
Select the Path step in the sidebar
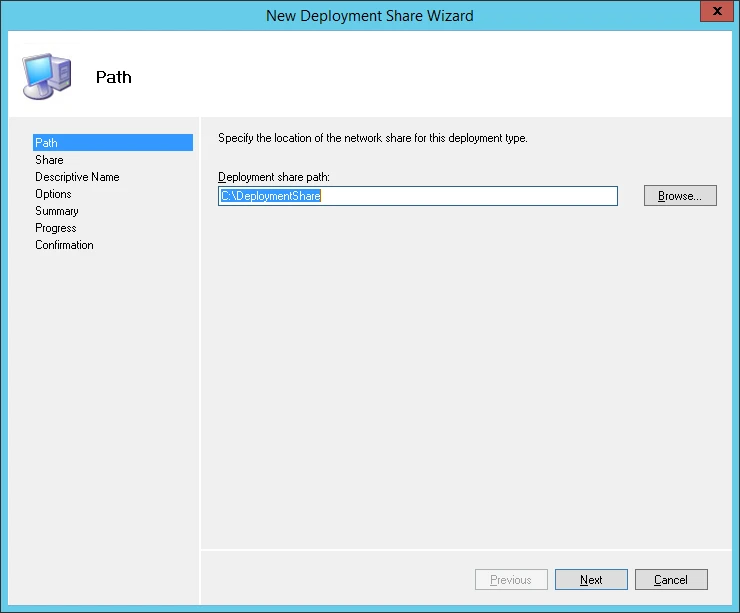47,143
